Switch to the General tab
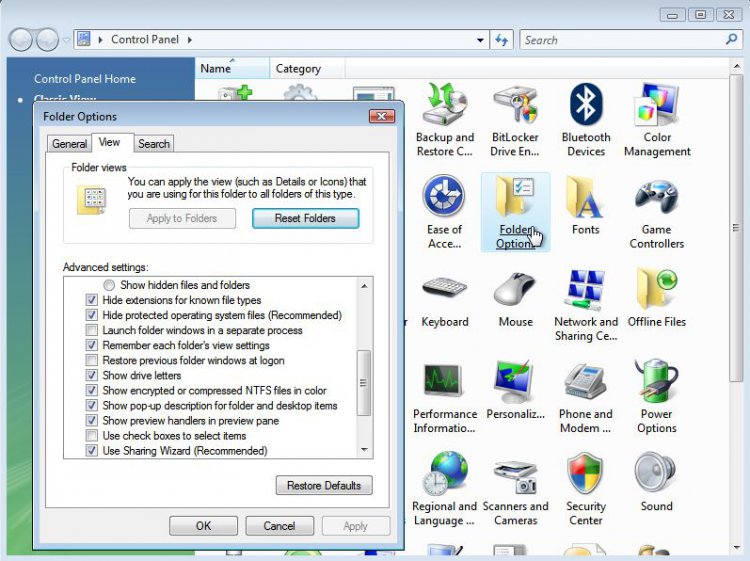 [69, 143]
